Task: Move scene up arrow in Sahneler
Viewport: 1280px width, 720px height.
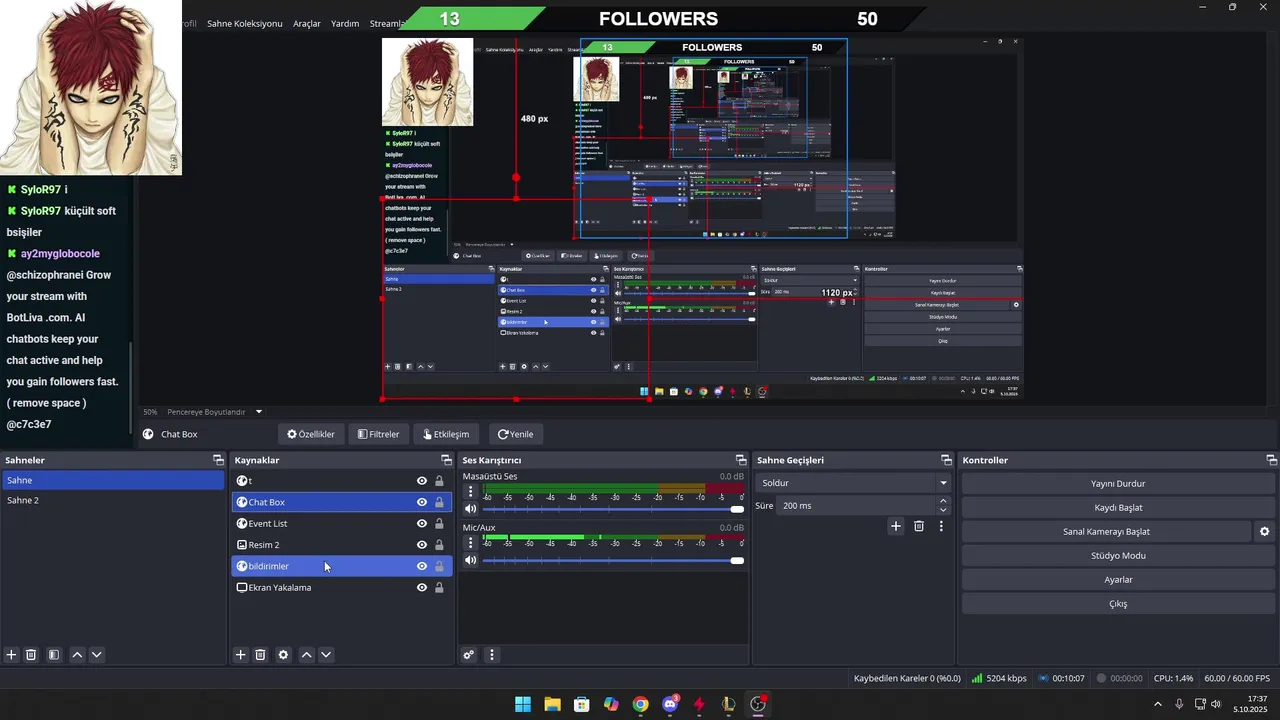Action: coord(77,655)
